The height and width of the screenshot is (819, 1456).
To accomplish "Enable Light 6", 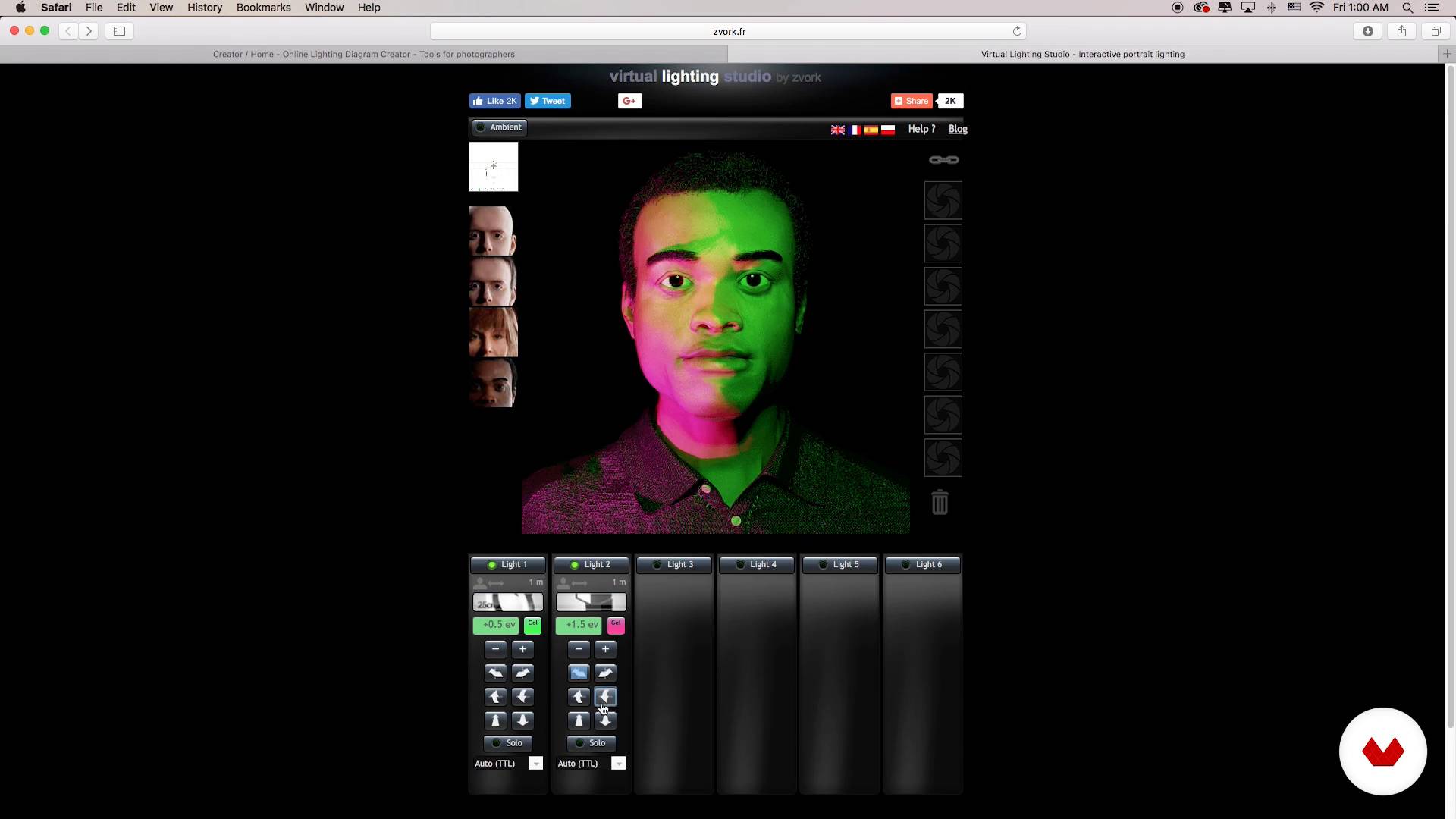I will tap(922, 565).
